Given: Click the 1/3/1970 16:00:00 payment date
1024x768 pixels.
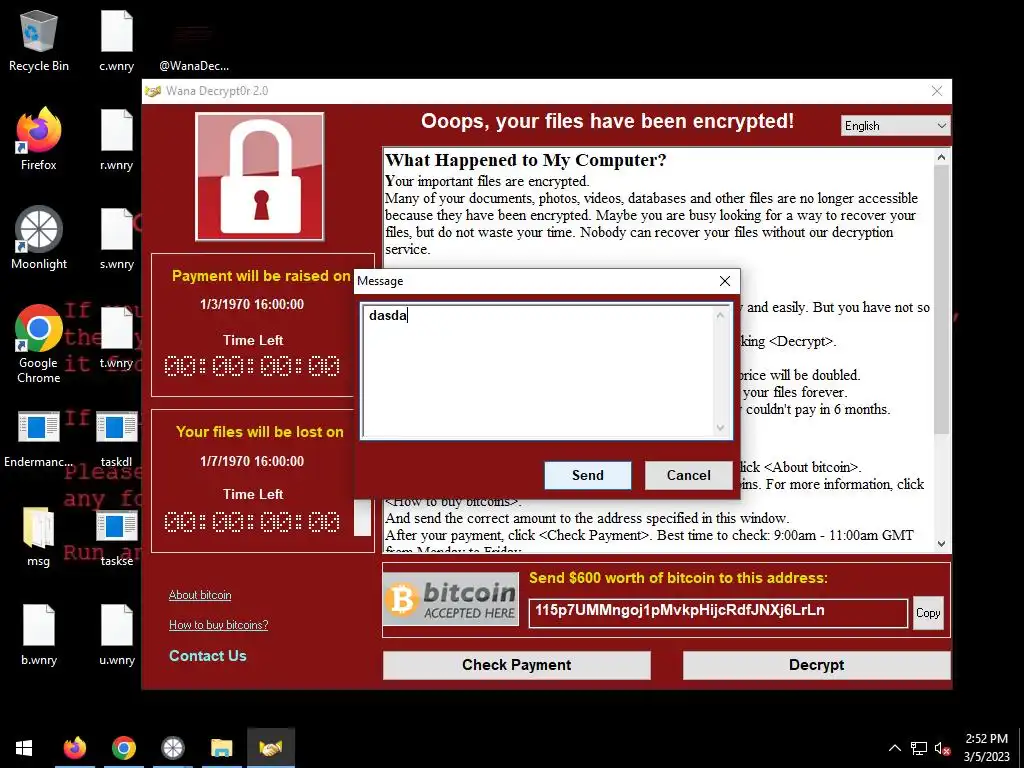Looking at the screenshot, I should point(252,304).
